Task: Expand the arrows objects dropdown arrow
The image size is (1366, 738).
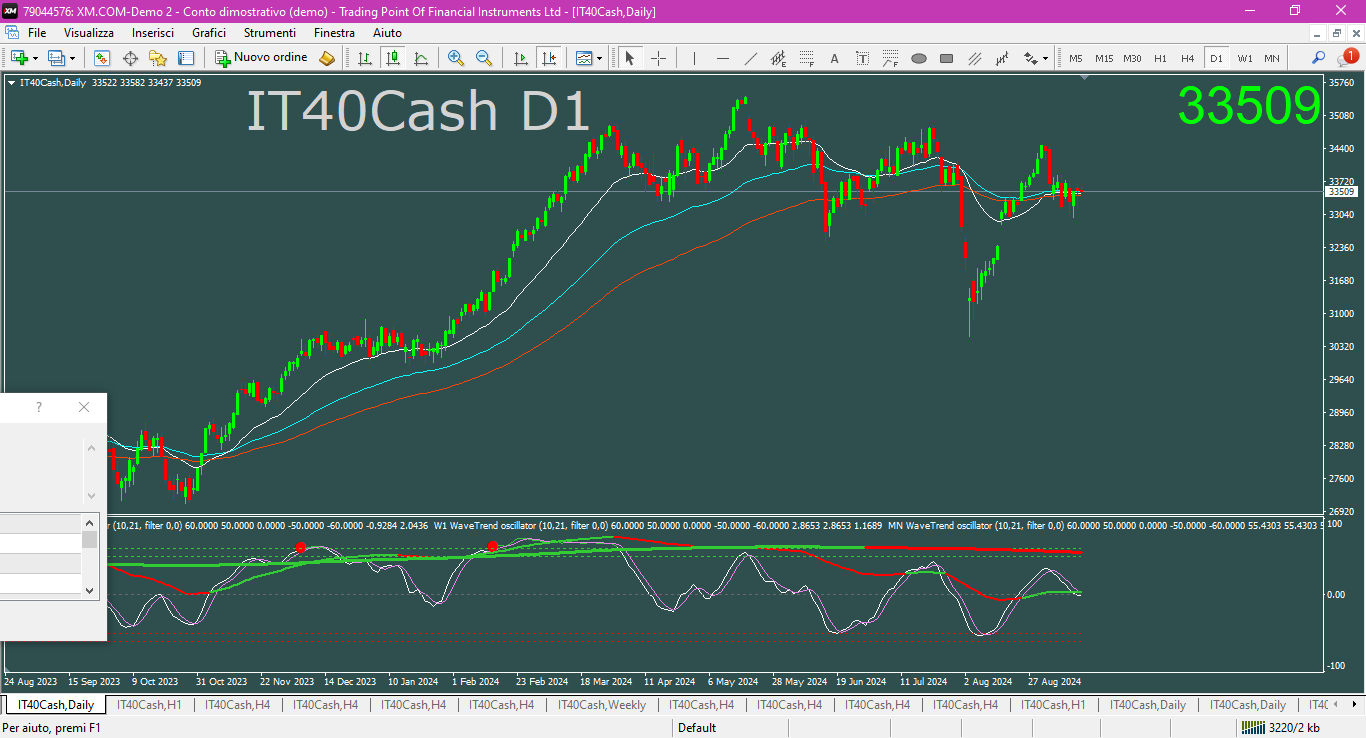Action: click(x=1046, y=58)
